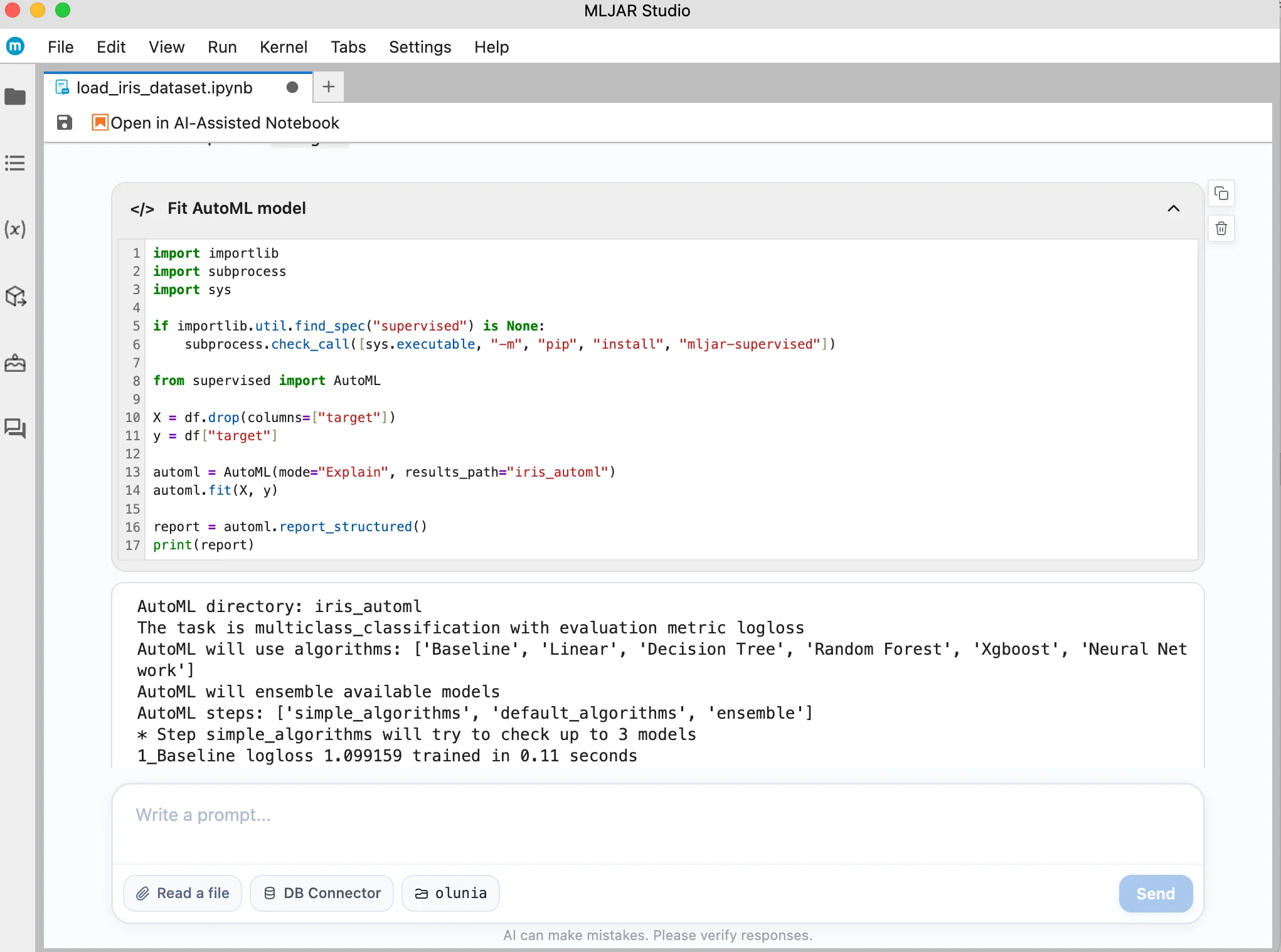Image resolution: width=1281 pixels, height=952 pixels.
Task: Click the Read a file button
Action: pos(183,893)
